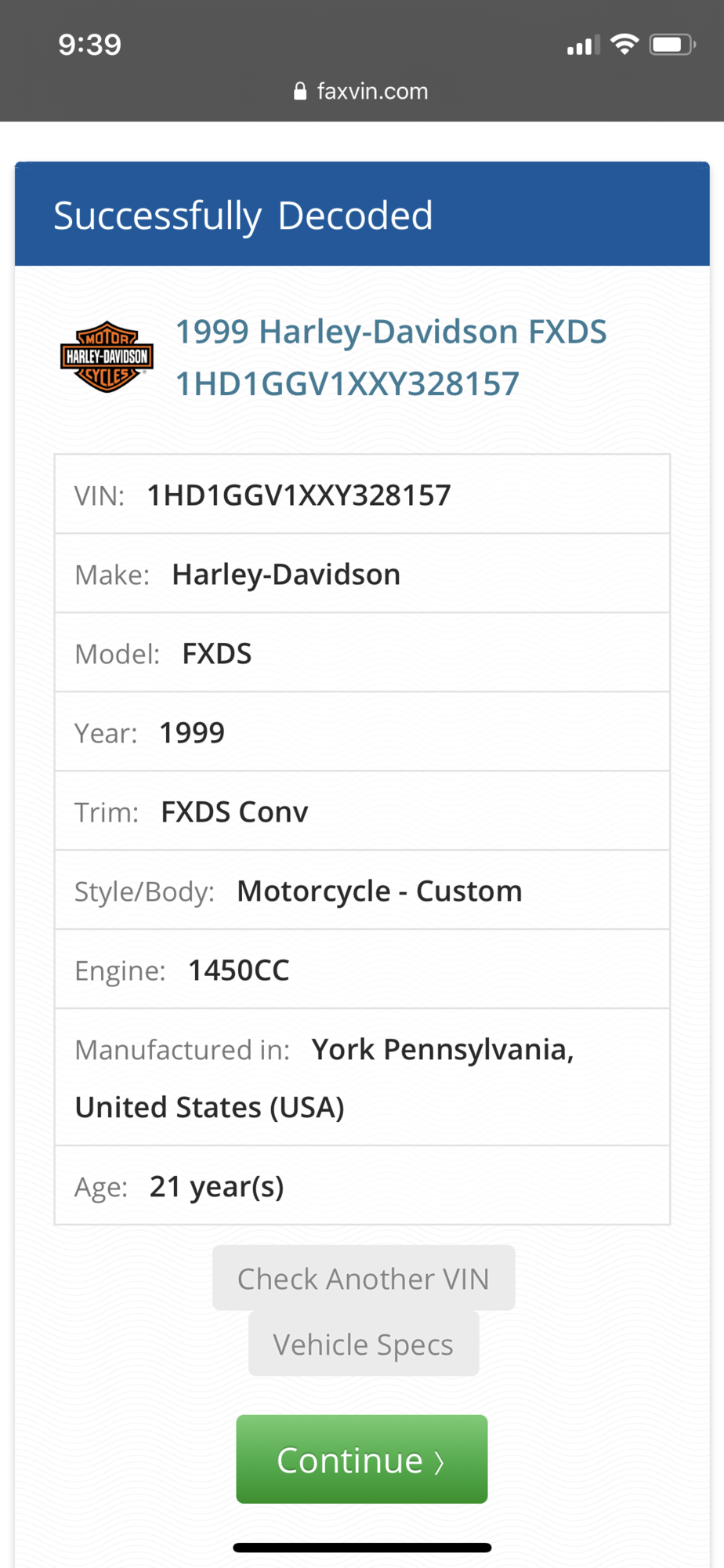Image resolution: width=724 pixels, height=1568 pixels.
Task: Tap the arrow on the Continue button
Action: coord(440,1462)
